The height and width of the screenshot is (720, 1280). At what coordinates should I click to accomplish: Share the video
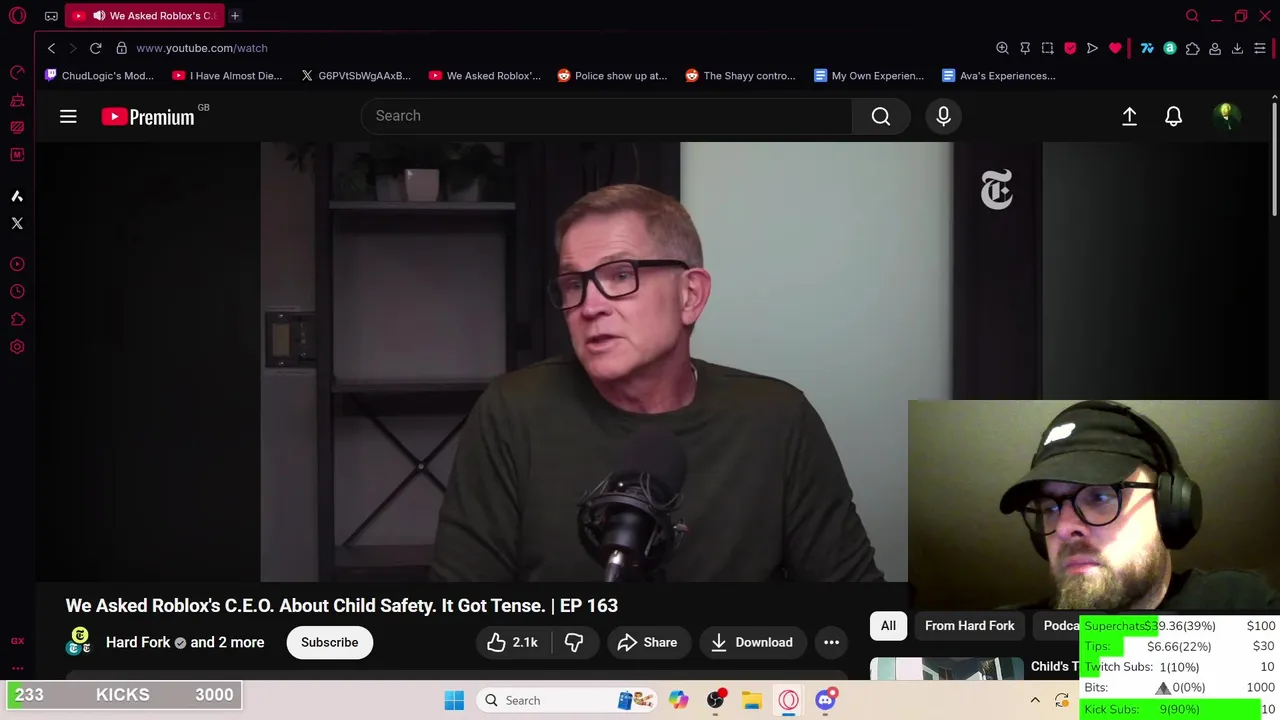tap(647, 642)
